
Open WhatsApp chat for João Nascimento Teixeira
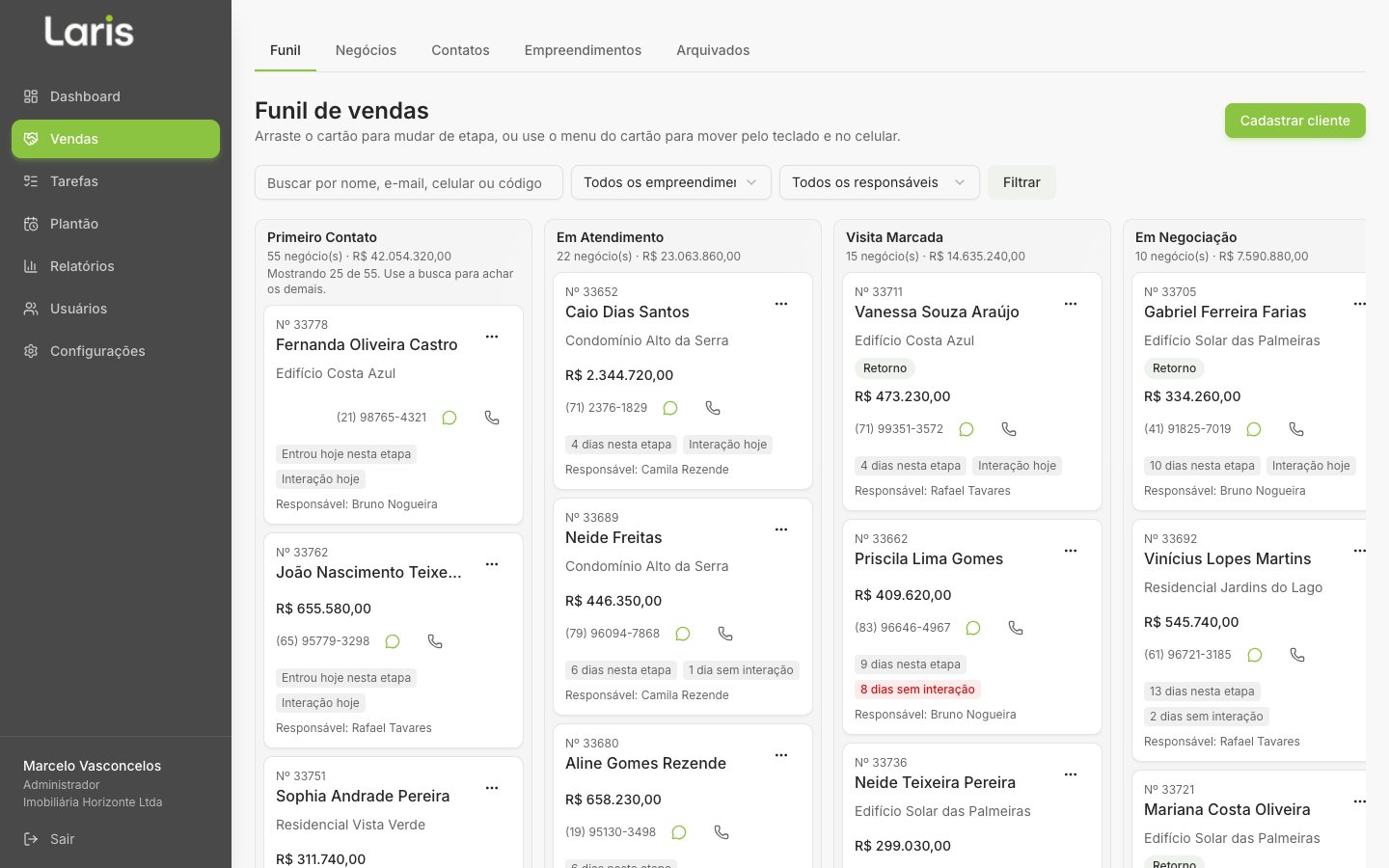(x=393, y=641)
